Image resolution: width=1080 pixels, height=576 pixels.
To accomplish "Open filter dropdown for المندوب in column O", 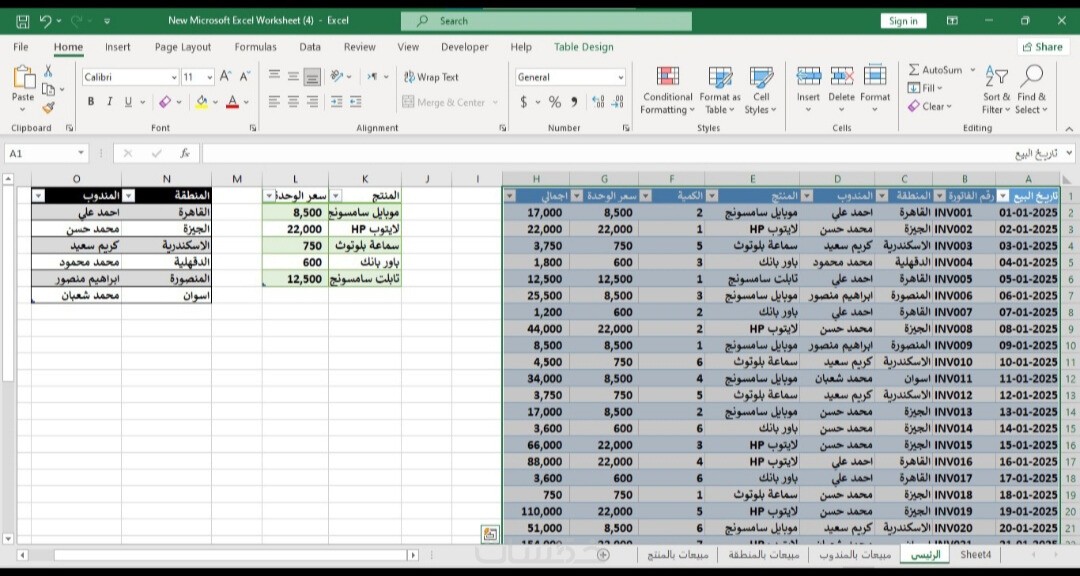I will tap(39, 196).
